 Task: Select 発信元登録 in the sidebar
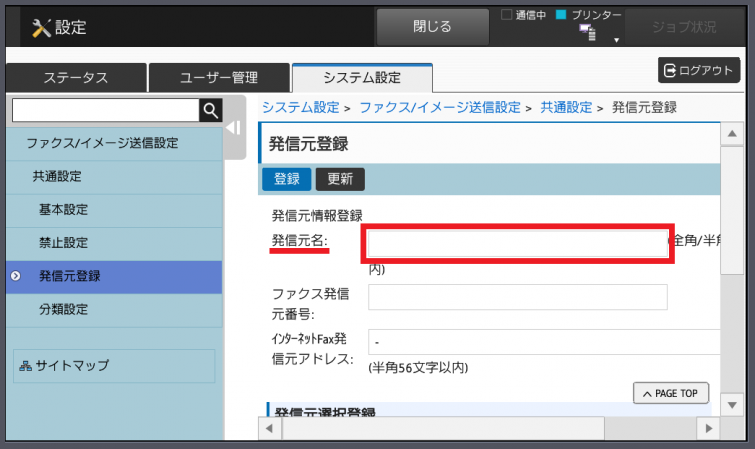click(114, 276)
